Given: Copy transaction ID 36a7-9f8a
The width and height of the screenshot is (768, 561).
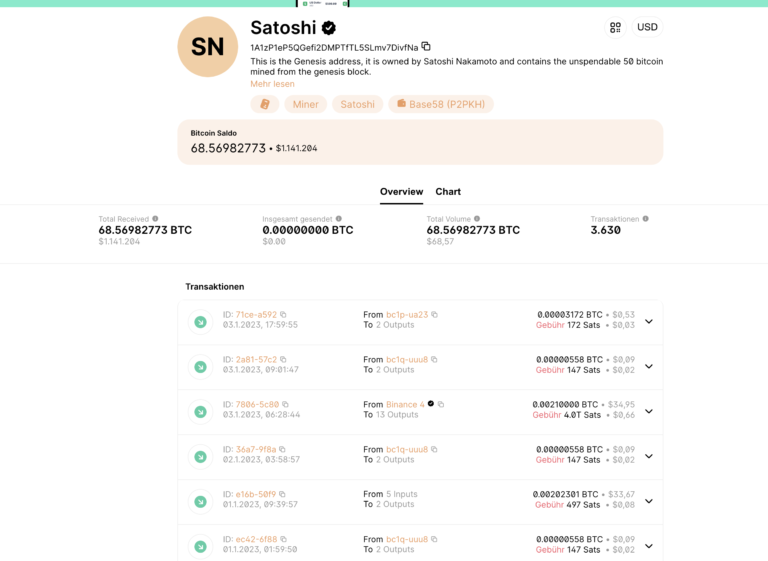Looking at the screenshot, I should (282, 449).
